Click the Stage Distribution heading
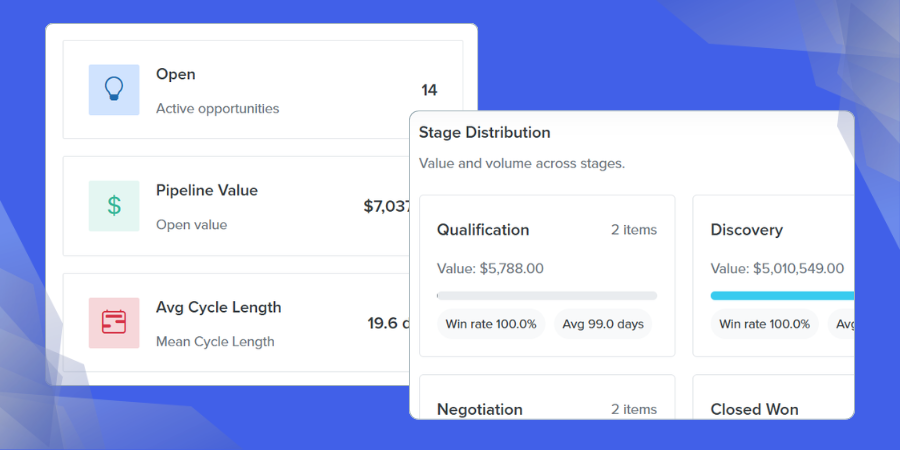The width and height of the screenshot is (900, 450). coord(484,133)
